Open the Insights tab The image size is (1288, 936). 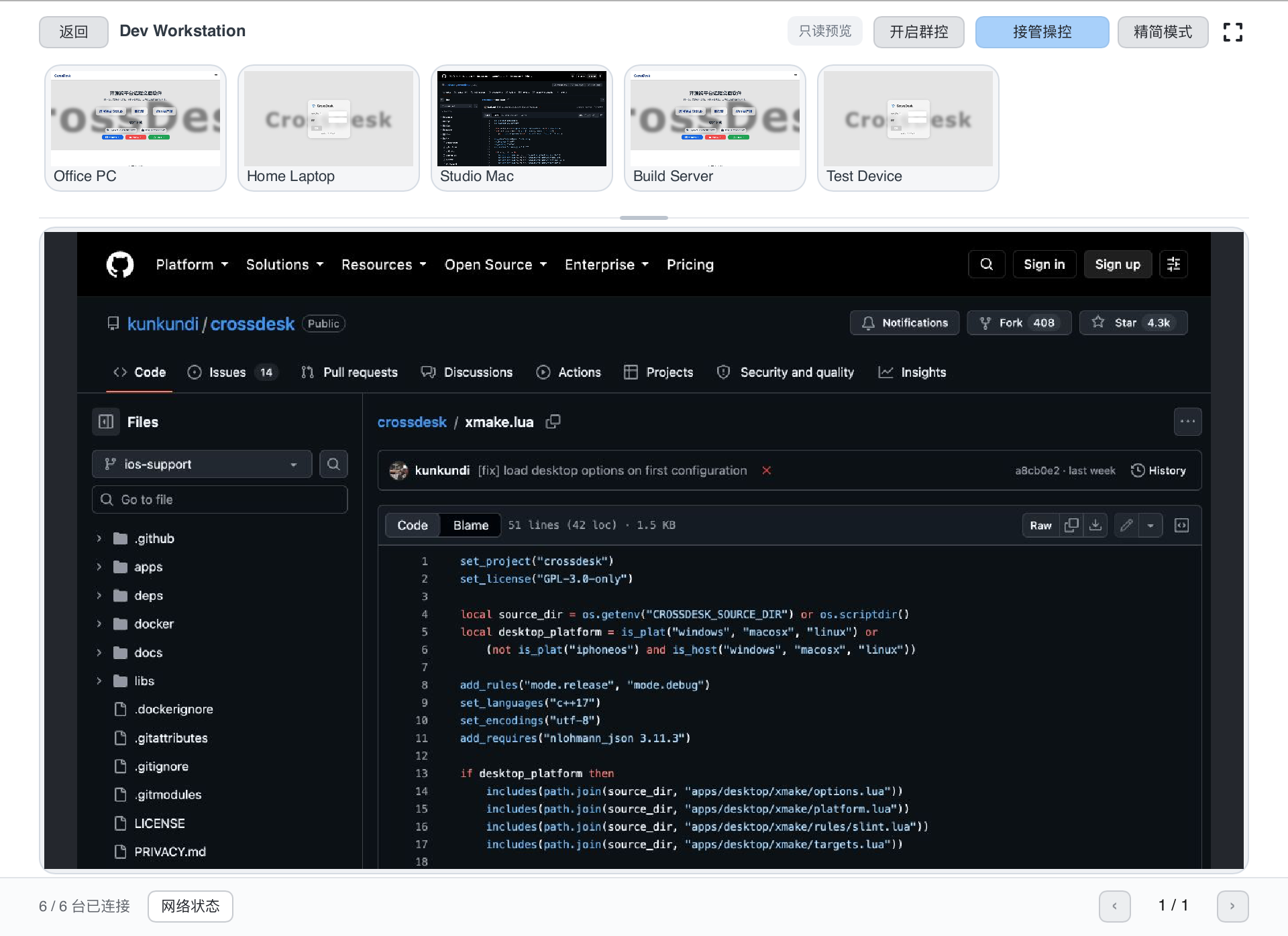click(x=912, y=372)
